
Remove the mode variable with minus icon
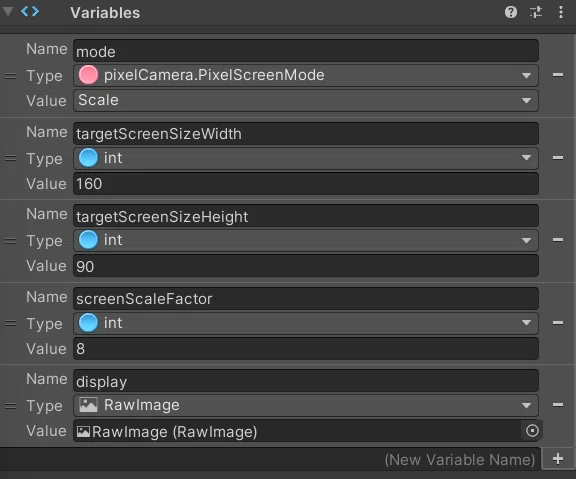(x=558, y=75)
